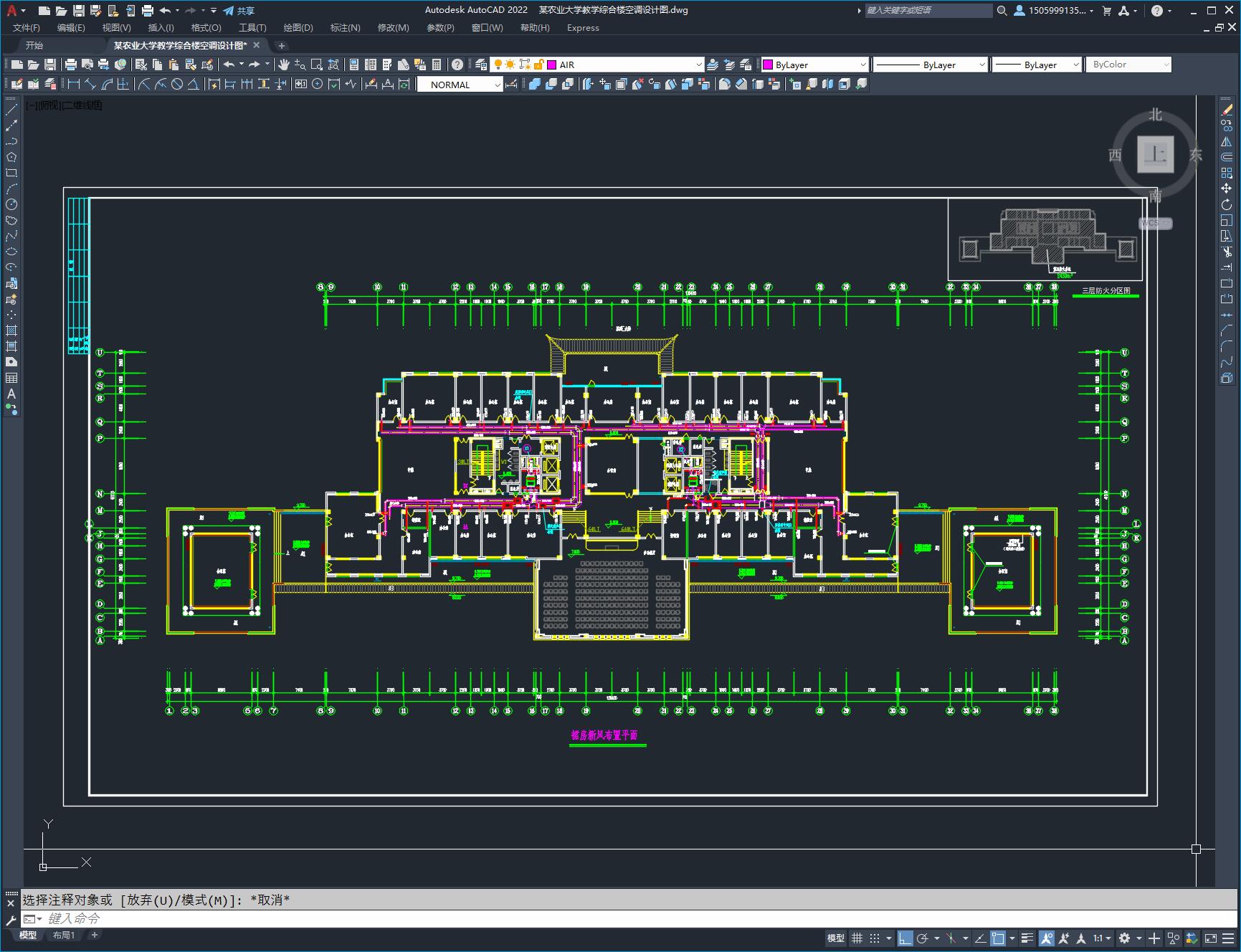
Task: Click the Undo arrow in quick access toolbar
Action: pyautogui.click(x=166, y=11)
